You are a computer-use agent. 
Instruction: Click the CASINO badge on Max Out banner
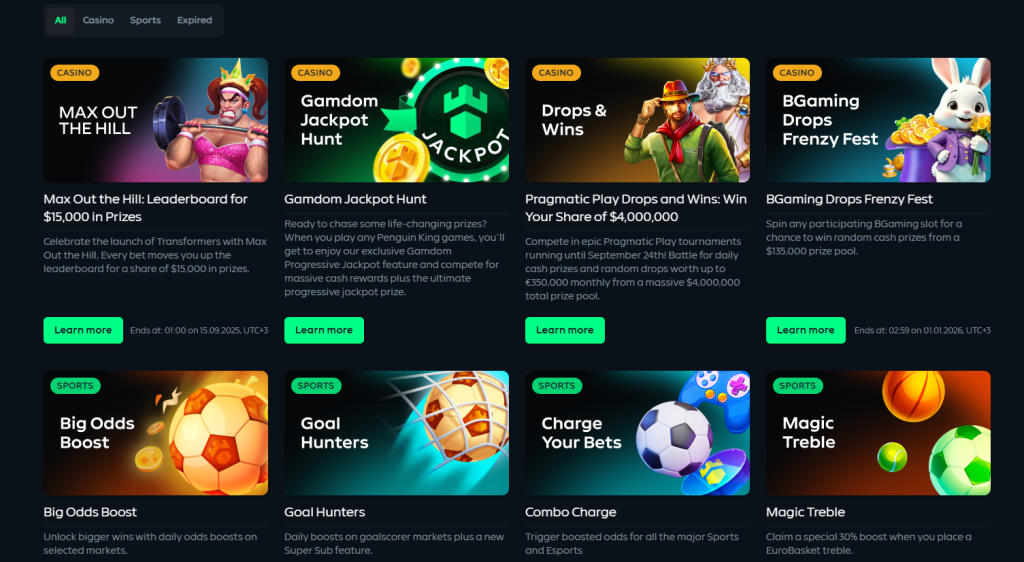pos(74,72)
